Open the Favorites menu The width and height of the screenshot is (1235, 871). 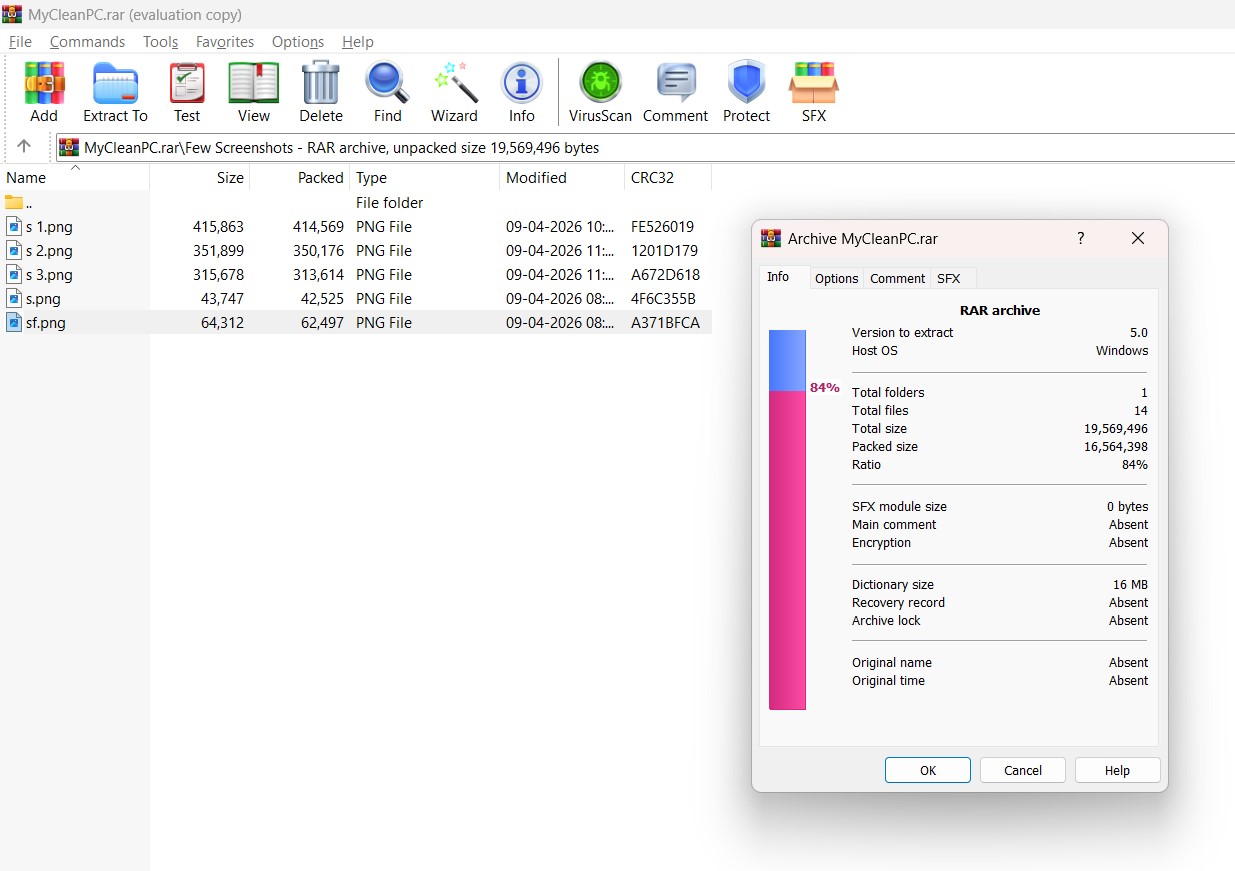pos(225,42)
